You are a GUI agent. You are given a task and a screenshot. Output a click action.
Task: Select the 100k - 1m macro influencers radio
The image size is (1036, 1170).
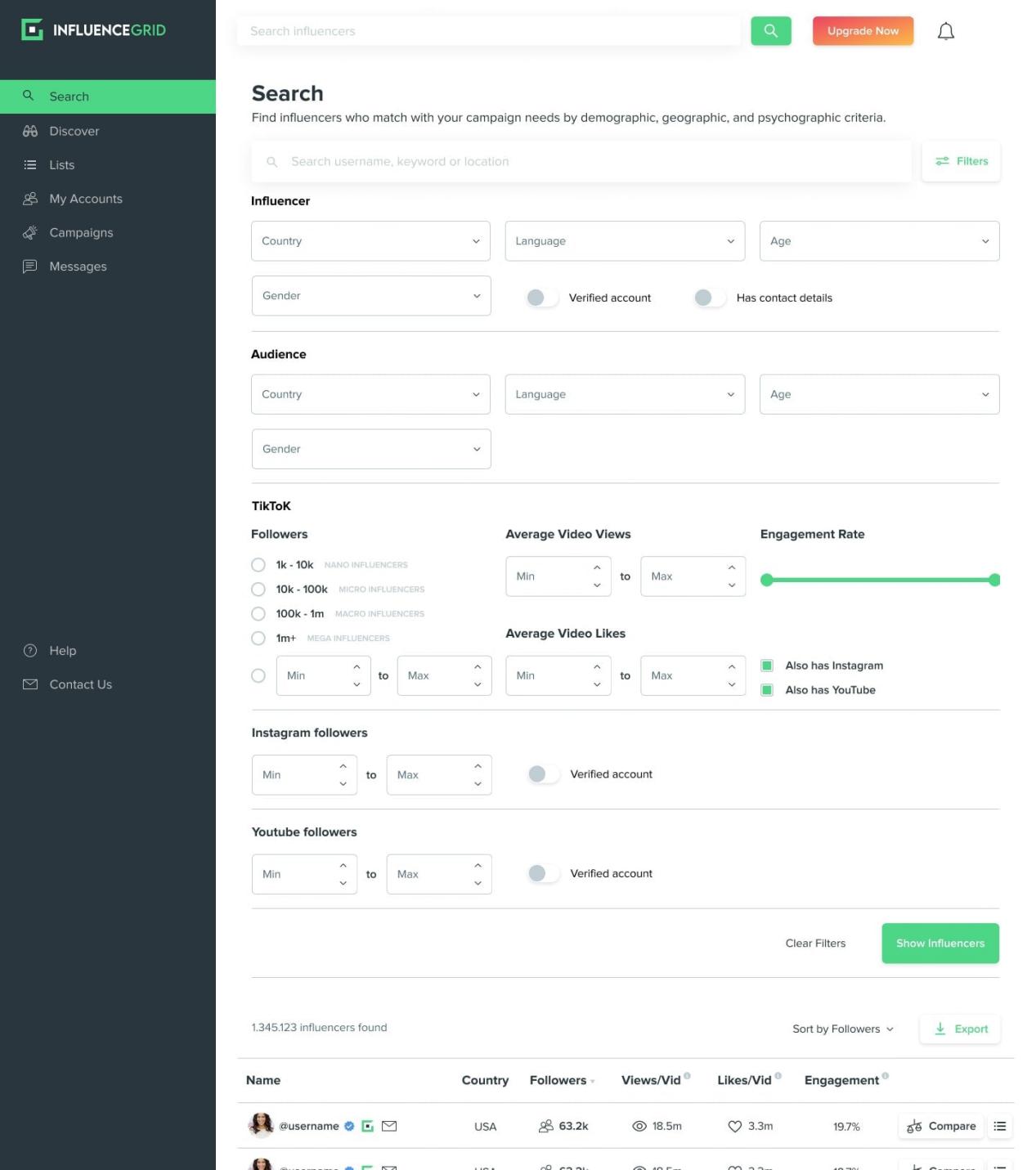click(x=258, y=614)
